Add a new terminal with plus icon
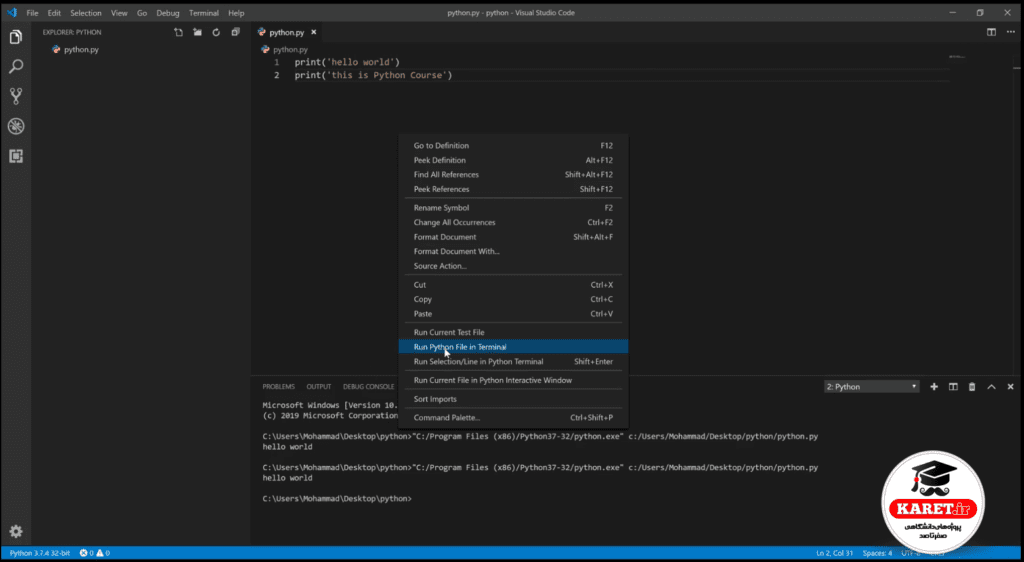Image resolution: width=1024 pixels, height=562 pixels. click(934, 386)
